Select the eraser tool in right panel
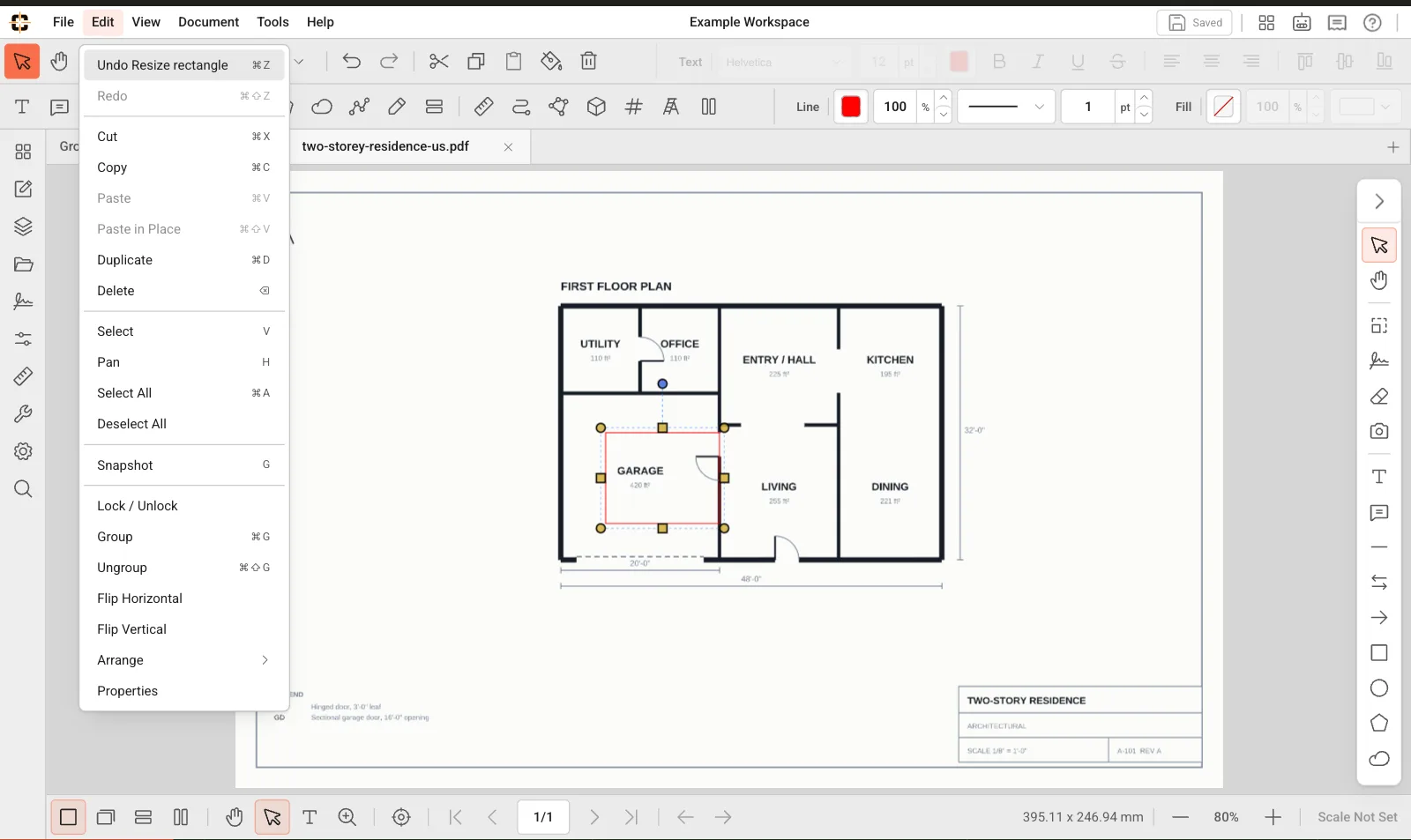Viewport: 1411px width, 840px height. (x=1379, y=397)
